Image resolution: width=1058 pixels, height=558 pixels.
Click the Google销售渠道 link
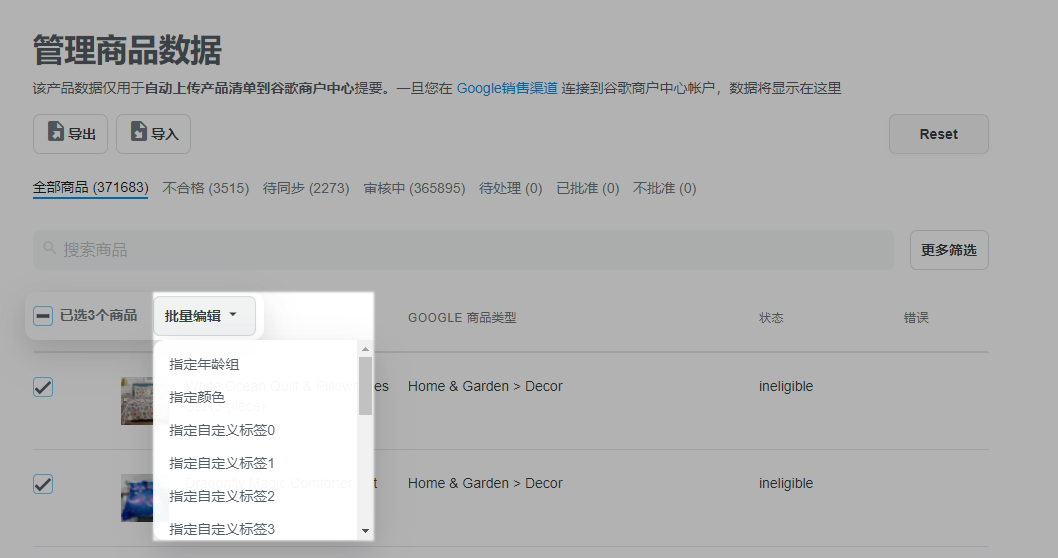click(507, 88)
